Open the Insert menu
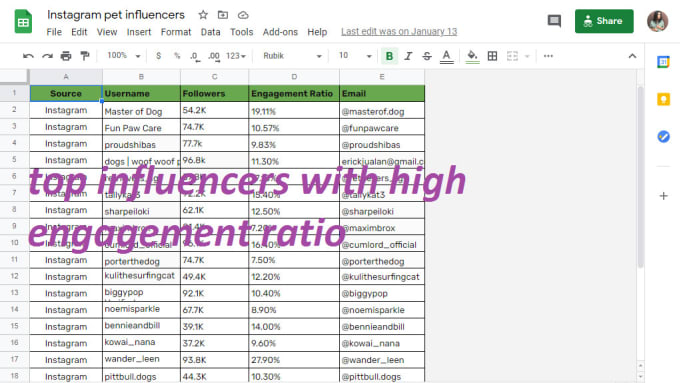Image resolution: width=680 pixels, height=383 pixels. tap(139, 32)
